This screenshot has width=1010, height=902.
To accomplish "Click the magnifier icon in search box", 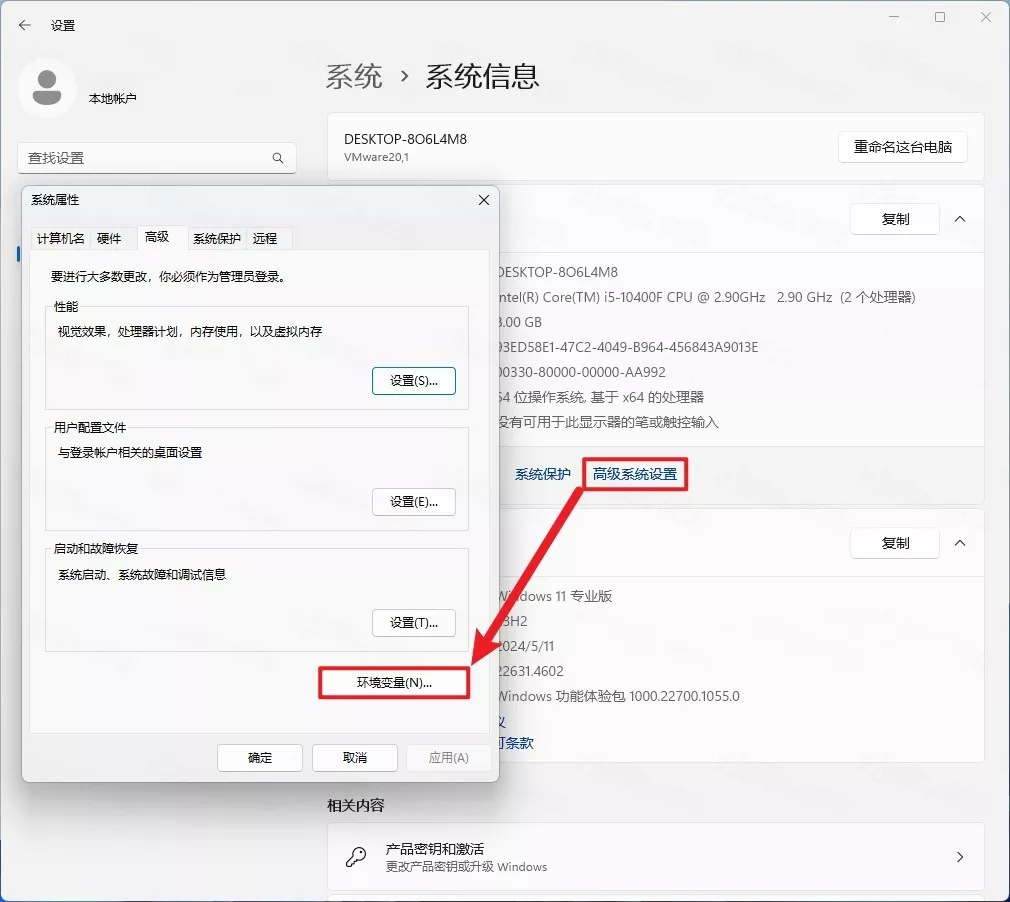I will point(278,158).
